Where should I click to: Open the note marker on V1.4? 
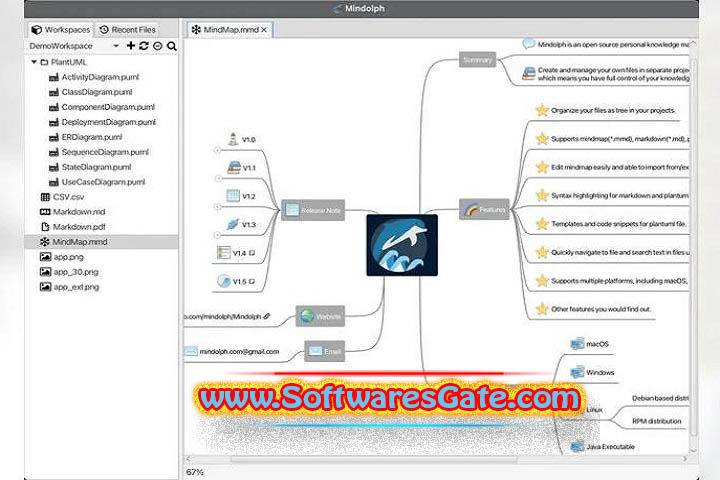pyautogui.click(x=252, y=253)
